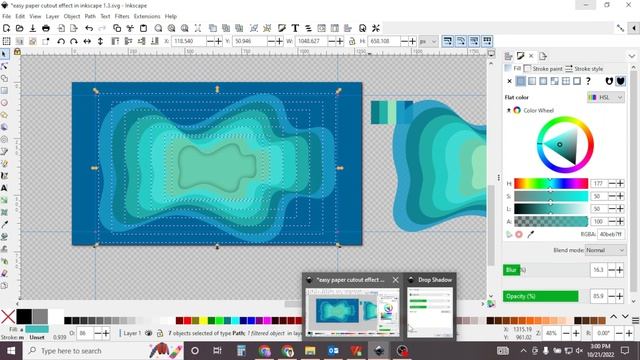Rotate selection 90° clockwise
Viewport: 640px width, 360px height.
74,41
